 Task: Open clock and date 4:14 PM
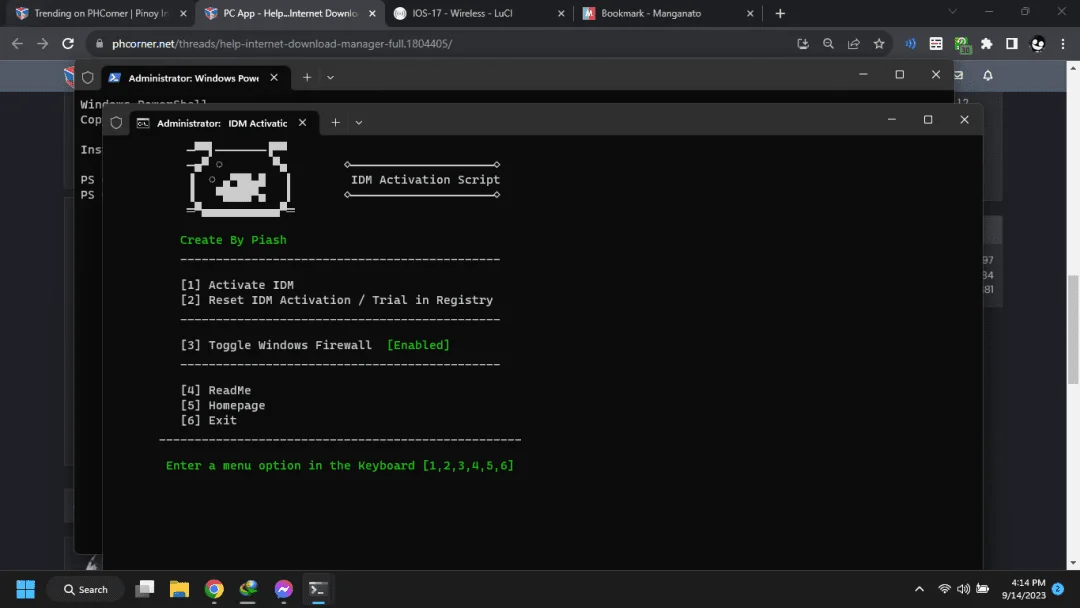click(x=1024, y=589)
